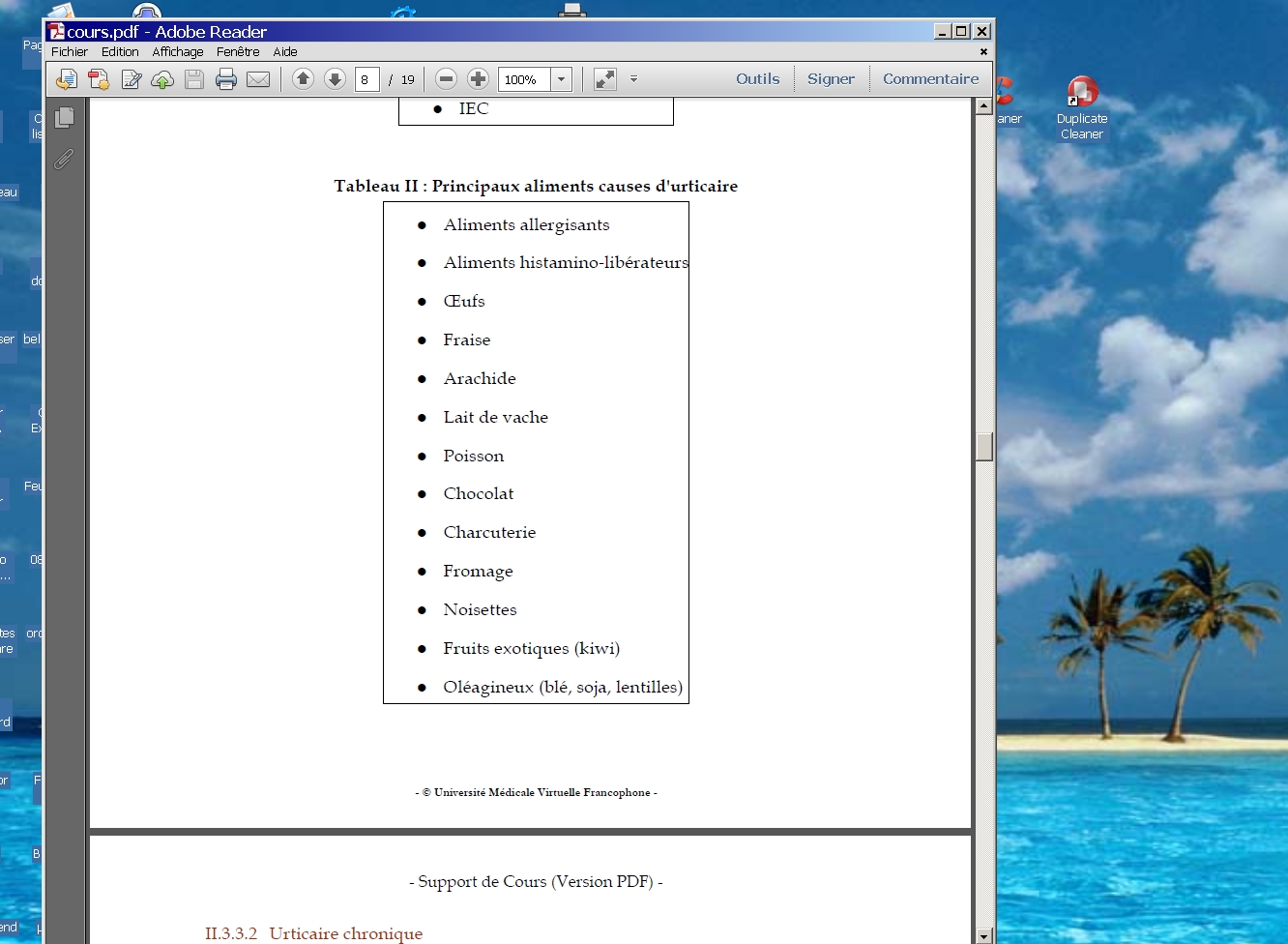Screen dimensions: 1288x944
Task: Click the page number input field
Action: (x=367, y=79)
